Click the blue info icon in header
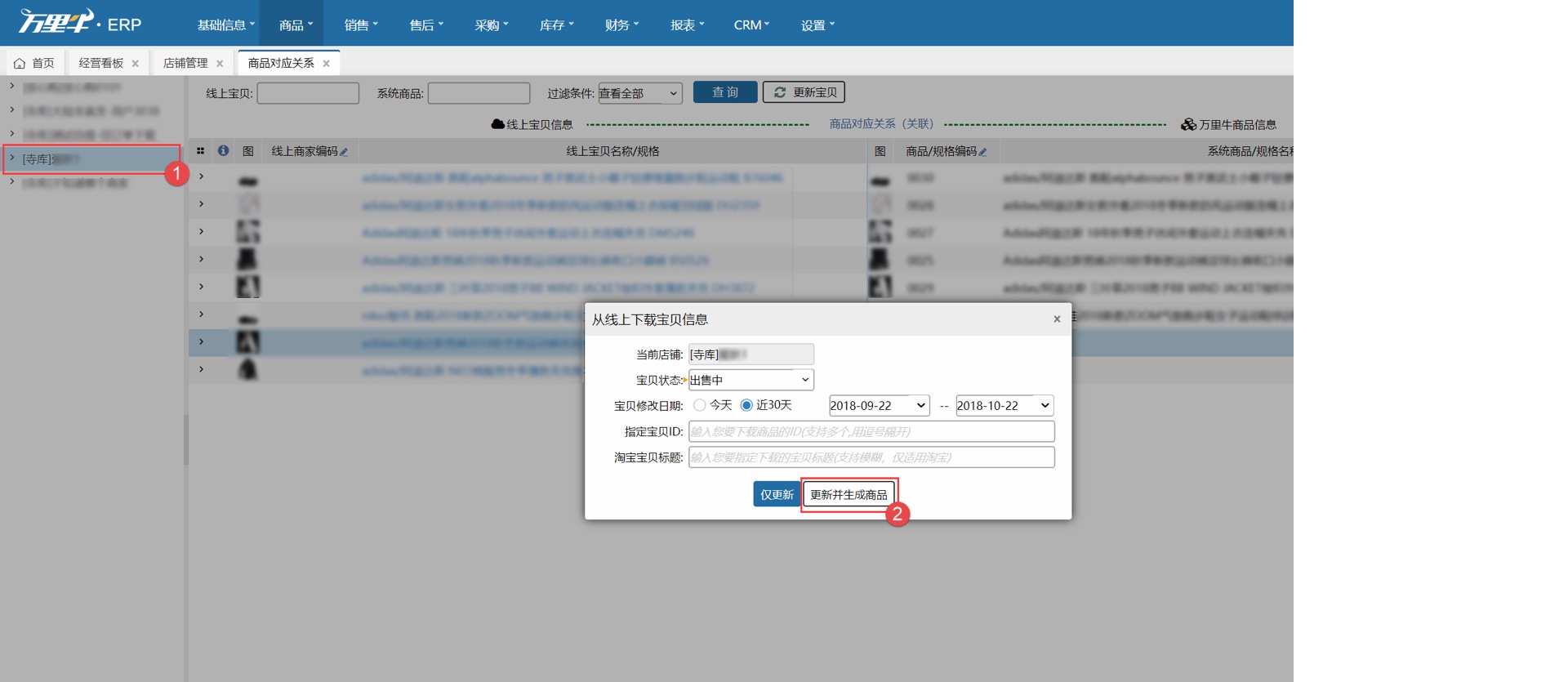 coord(223,150)
